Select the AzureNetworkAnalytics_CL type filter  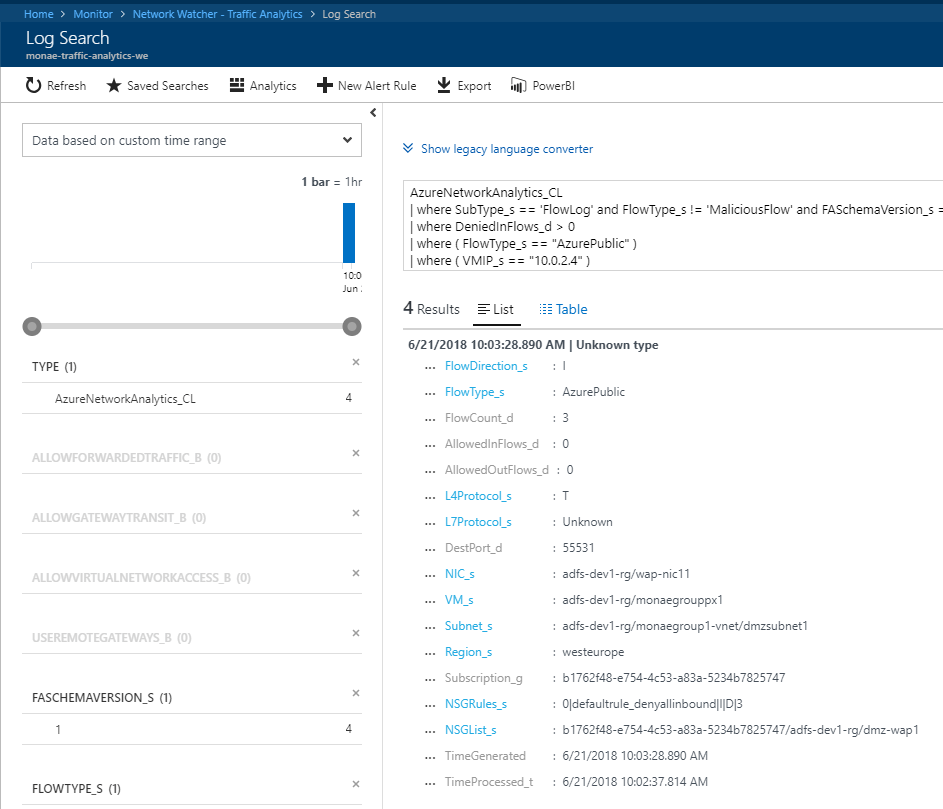(125, 398)
